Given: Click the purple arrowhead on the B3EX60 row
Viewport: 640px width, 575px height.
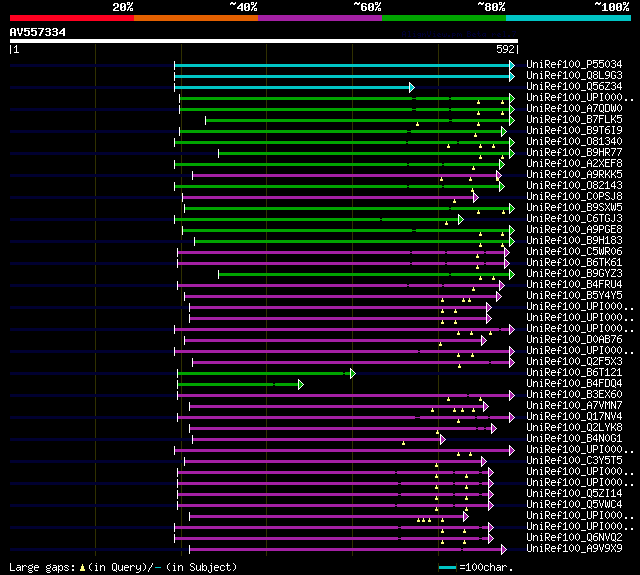Looking at the screenshot, I should (x=512, y=395).
